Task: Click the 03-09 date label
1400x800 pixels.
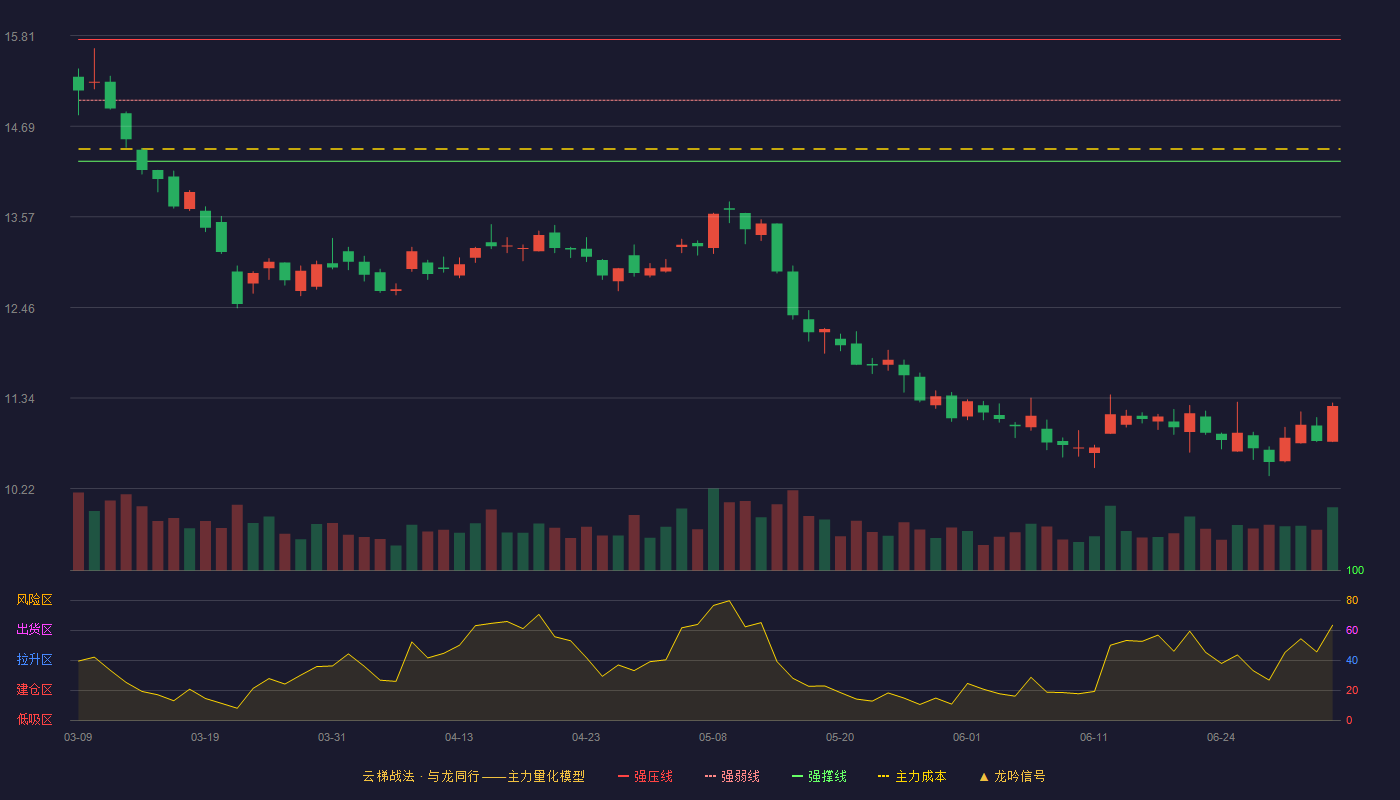Action: click(78, 737)
